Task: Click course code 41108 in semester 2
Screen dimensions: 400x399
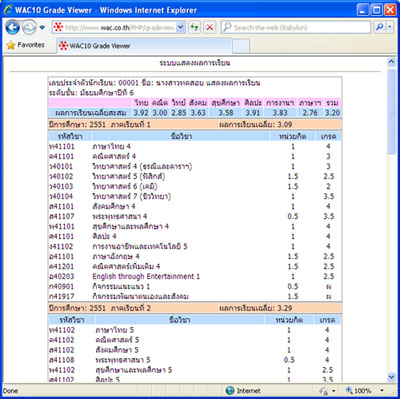Action: point(61,360)
